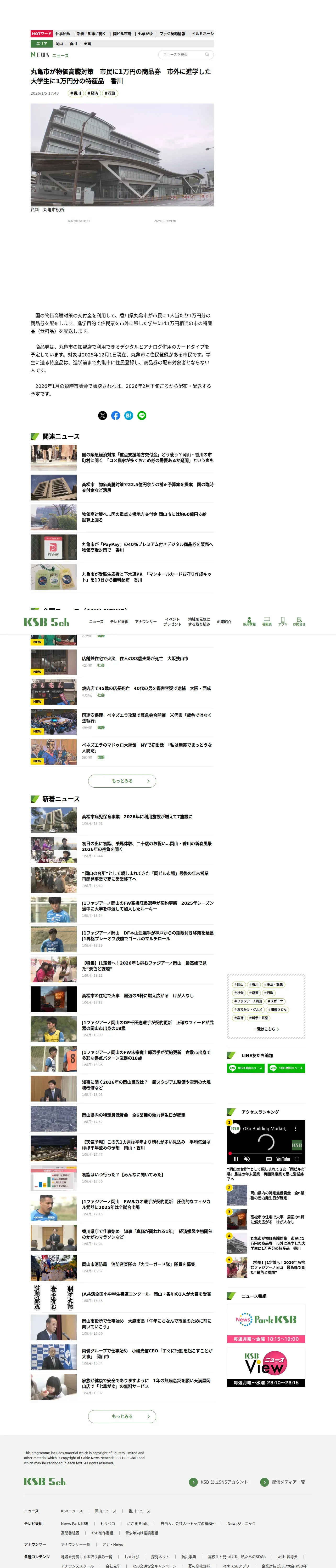Click KSB 岡山ニュース LINE button
This screenshot has height=1568, width=336.
[246, 1068]
